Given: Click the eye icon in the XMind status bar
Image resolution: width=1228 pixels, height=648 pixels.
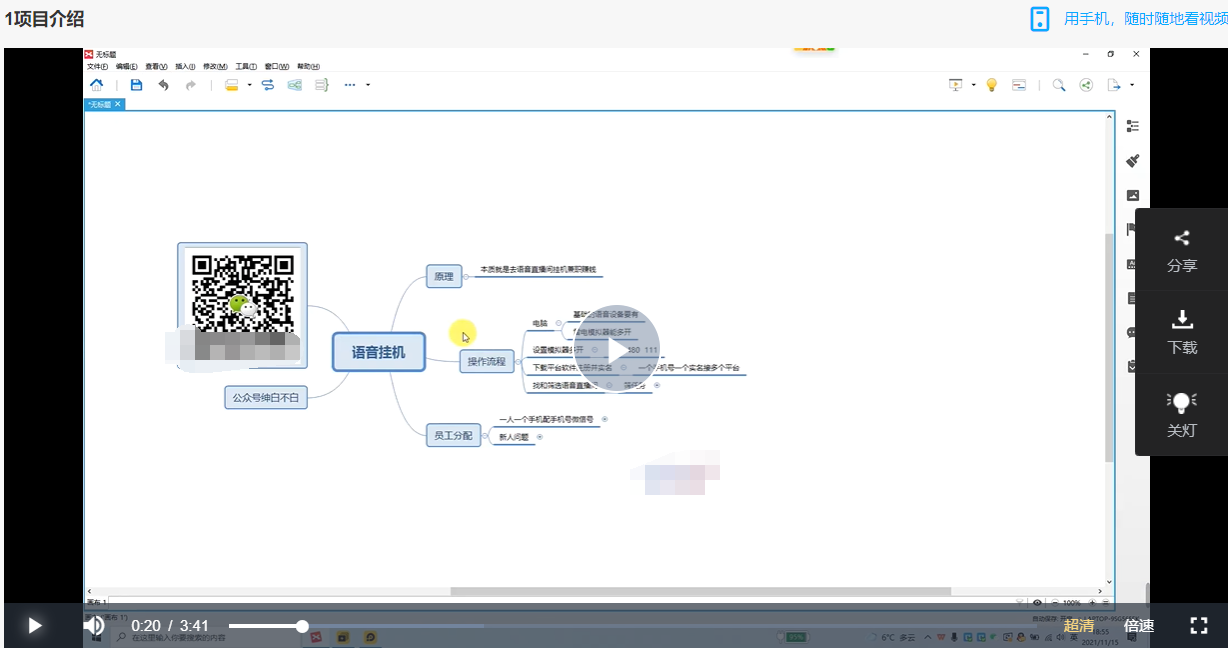Looking at the screenshot, I should 1038,603.
